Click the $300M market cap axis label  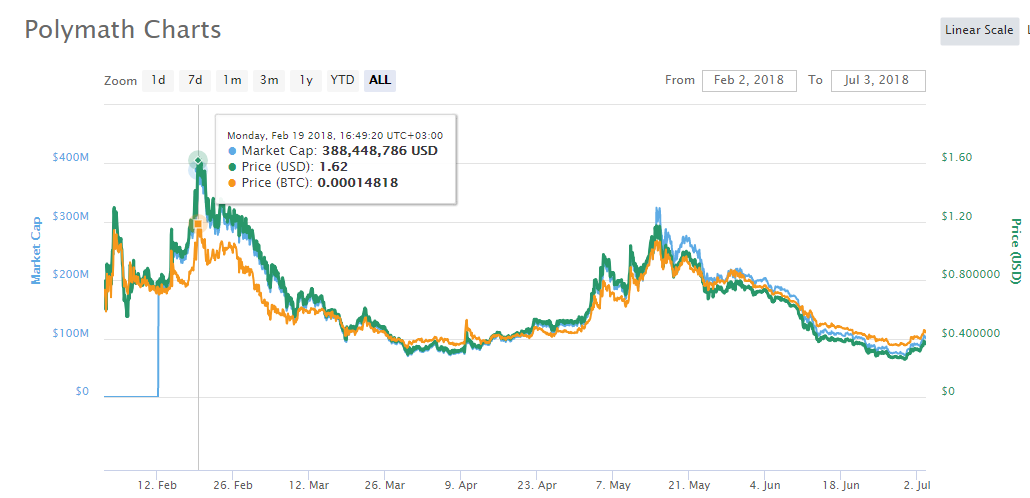pos(70,216)
